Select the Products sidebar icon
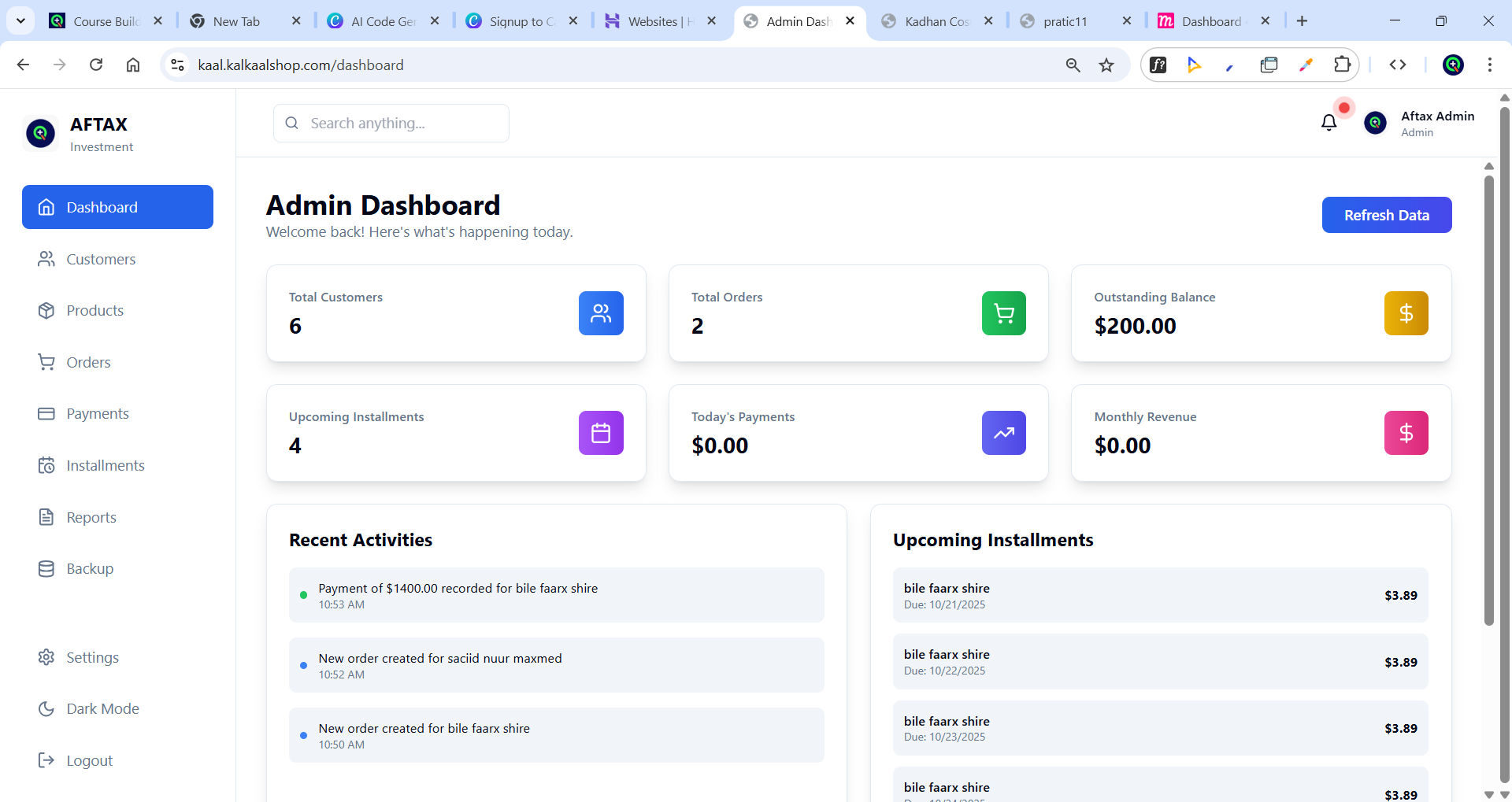 coord(46,310)
